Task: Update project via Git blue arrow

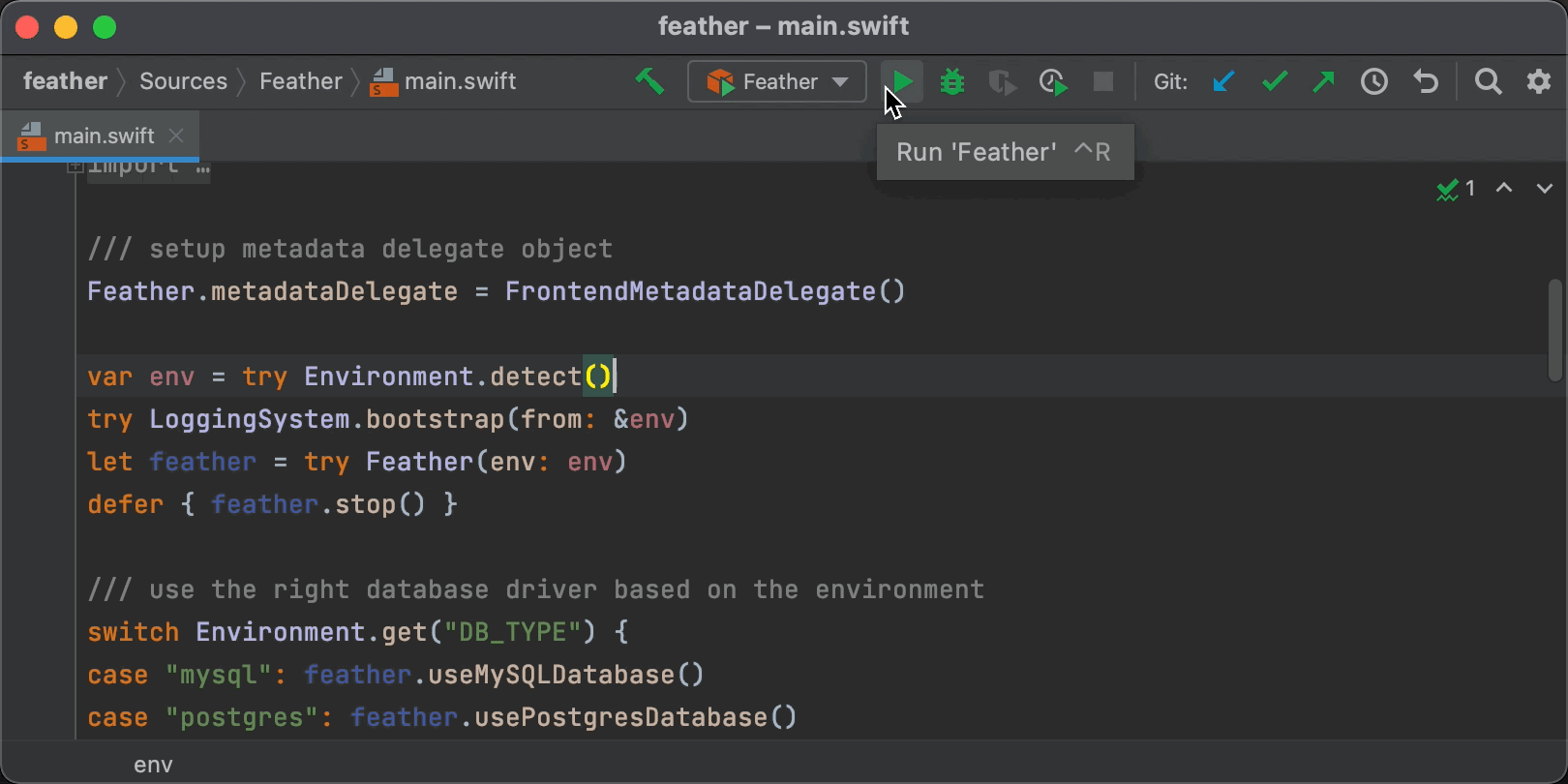Action: [1223, 81]
